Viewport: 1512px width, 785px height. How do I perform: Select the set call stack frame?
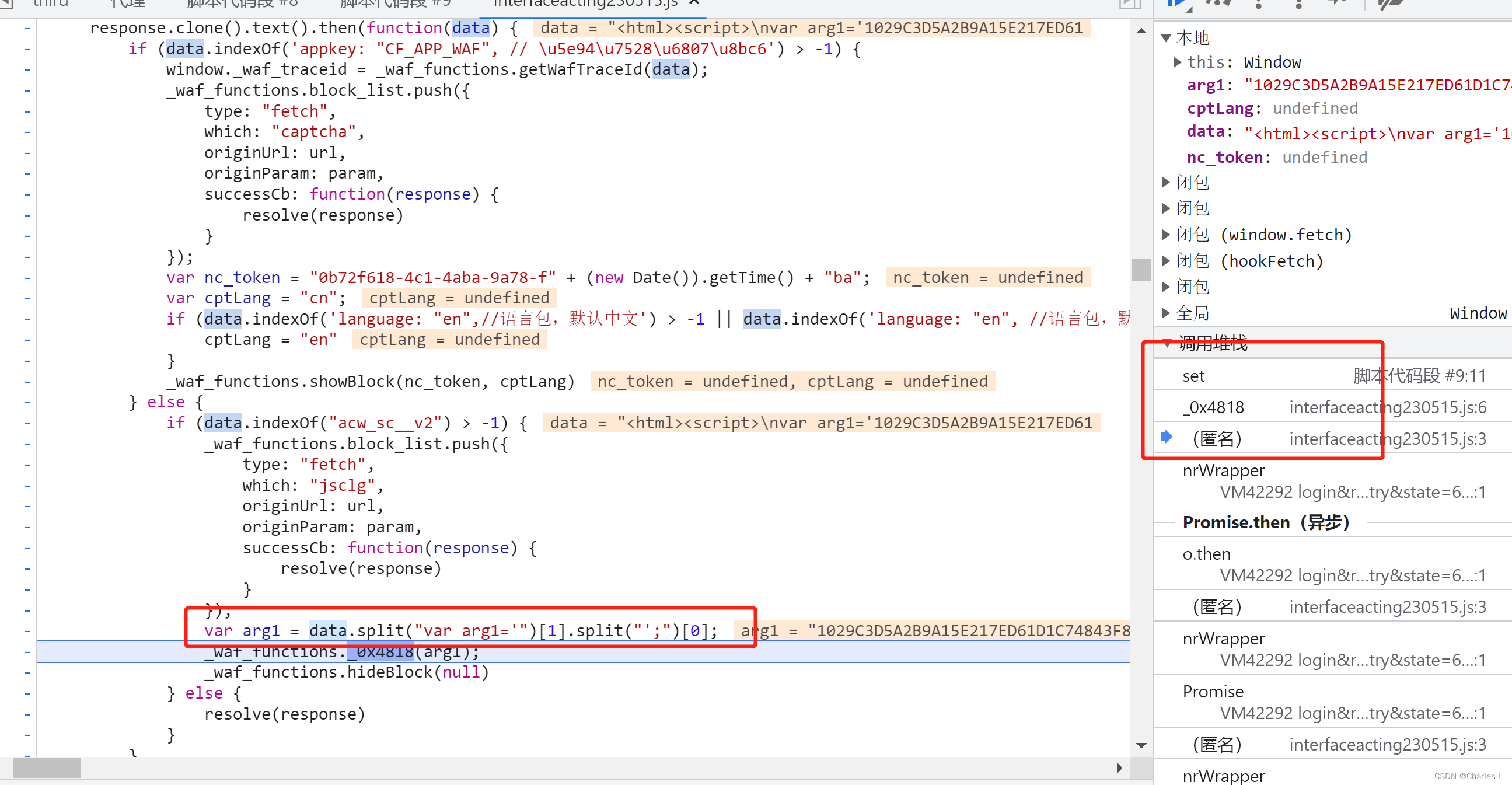point(1193,376)
